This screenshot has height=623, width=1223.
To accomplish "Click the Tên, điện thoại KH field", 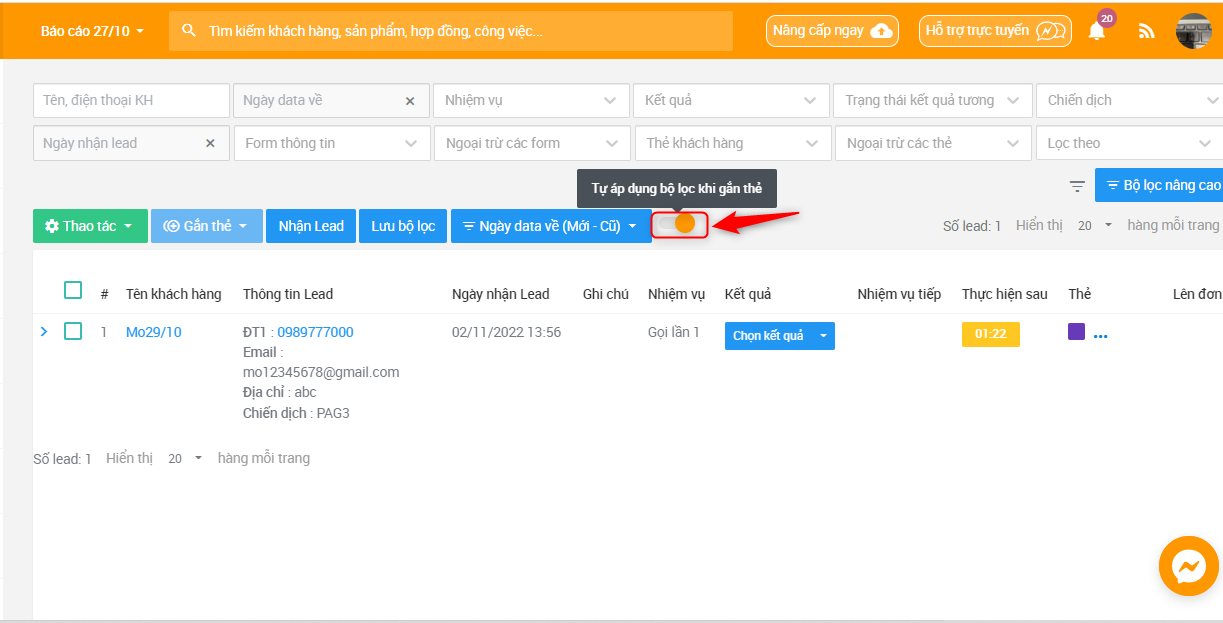I will tap(131, 101).
